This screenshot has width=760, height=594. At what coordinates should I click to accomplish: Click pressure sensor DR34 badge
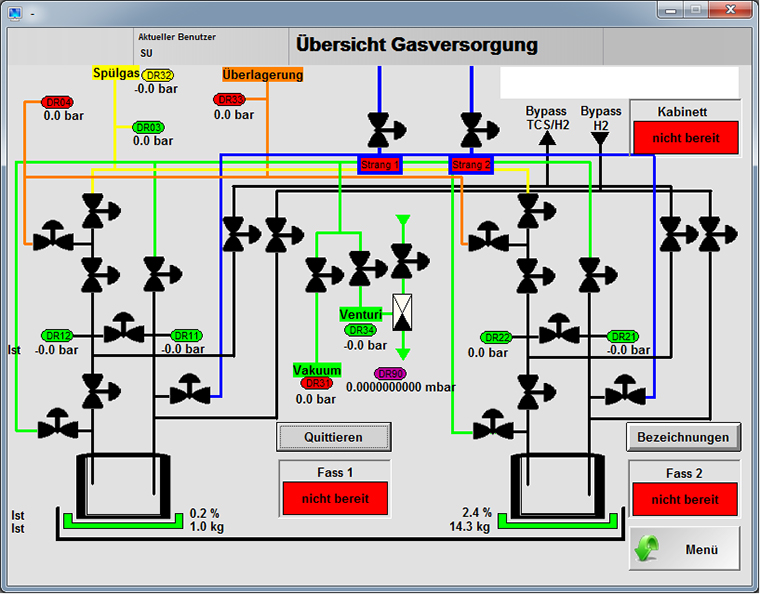[360, 330]
